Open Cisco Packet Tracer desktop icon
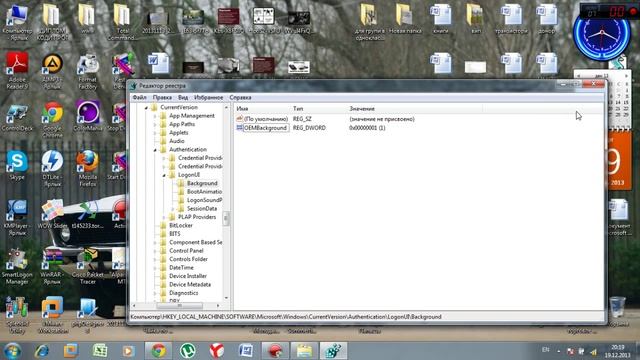This screenshot has height=360, width=640. 87,266
